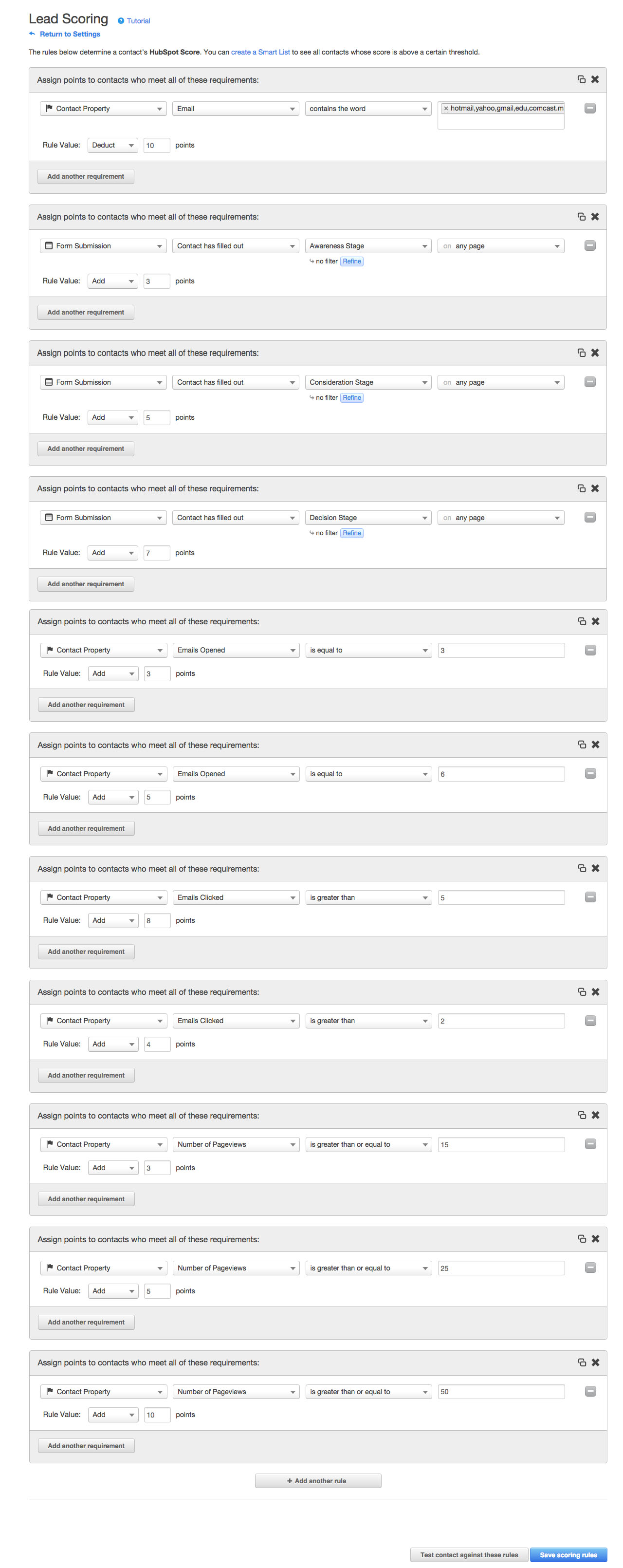Click the Add another rule button
Viewport: 623px width, 1568px height.
coord(317,1481)
